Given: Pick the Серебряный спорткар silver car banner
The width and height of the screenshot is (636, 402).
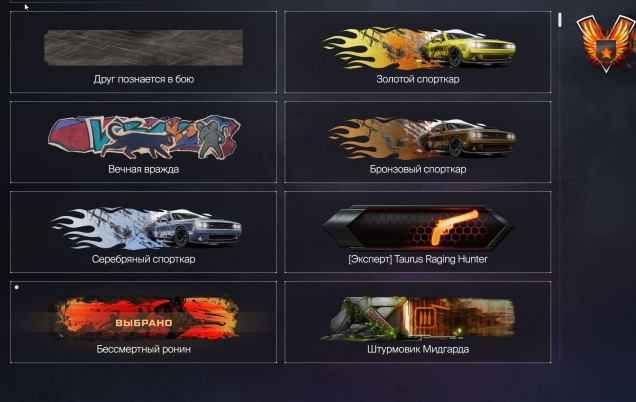Looking at the screenshot, I should pos(146,228).
